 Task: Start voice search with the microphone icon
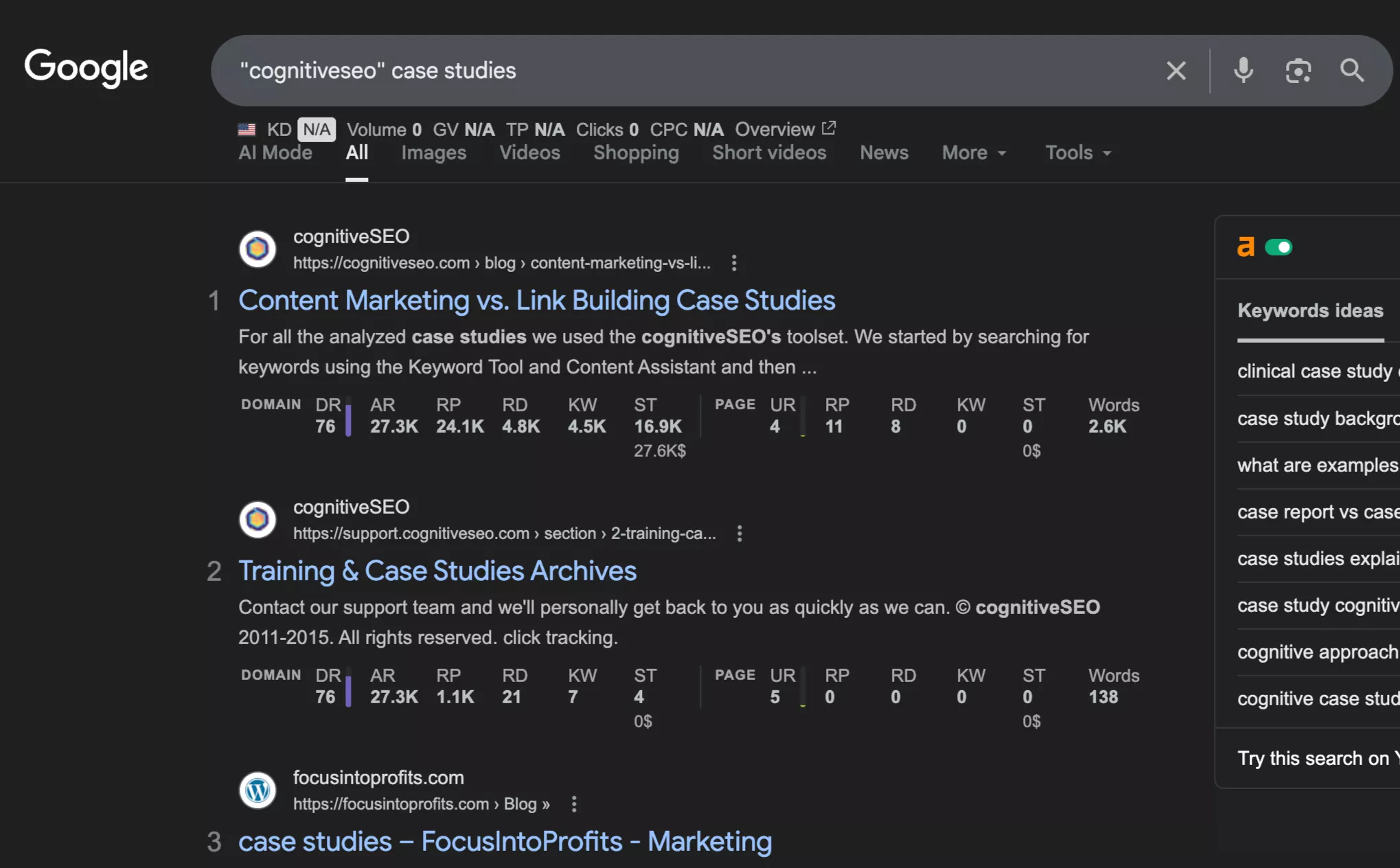[x=1243, y=70]
